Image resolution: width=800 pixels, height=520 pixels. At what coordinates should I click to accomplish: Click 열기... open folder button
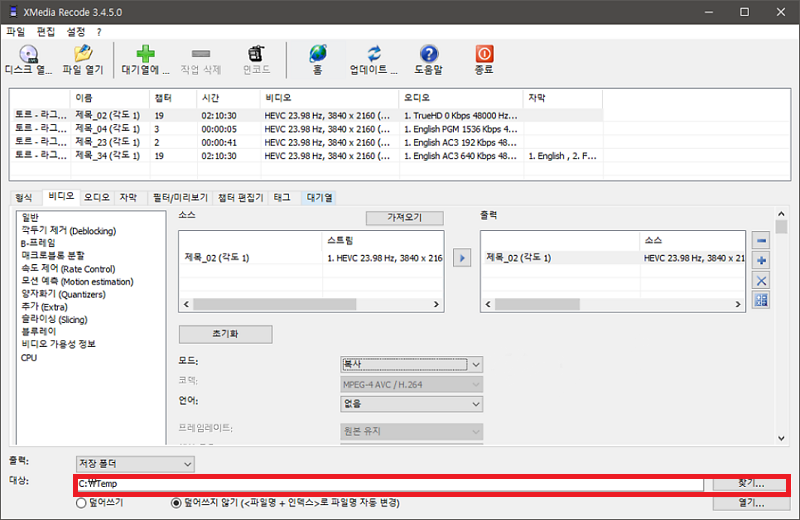[x=751, y=503]
